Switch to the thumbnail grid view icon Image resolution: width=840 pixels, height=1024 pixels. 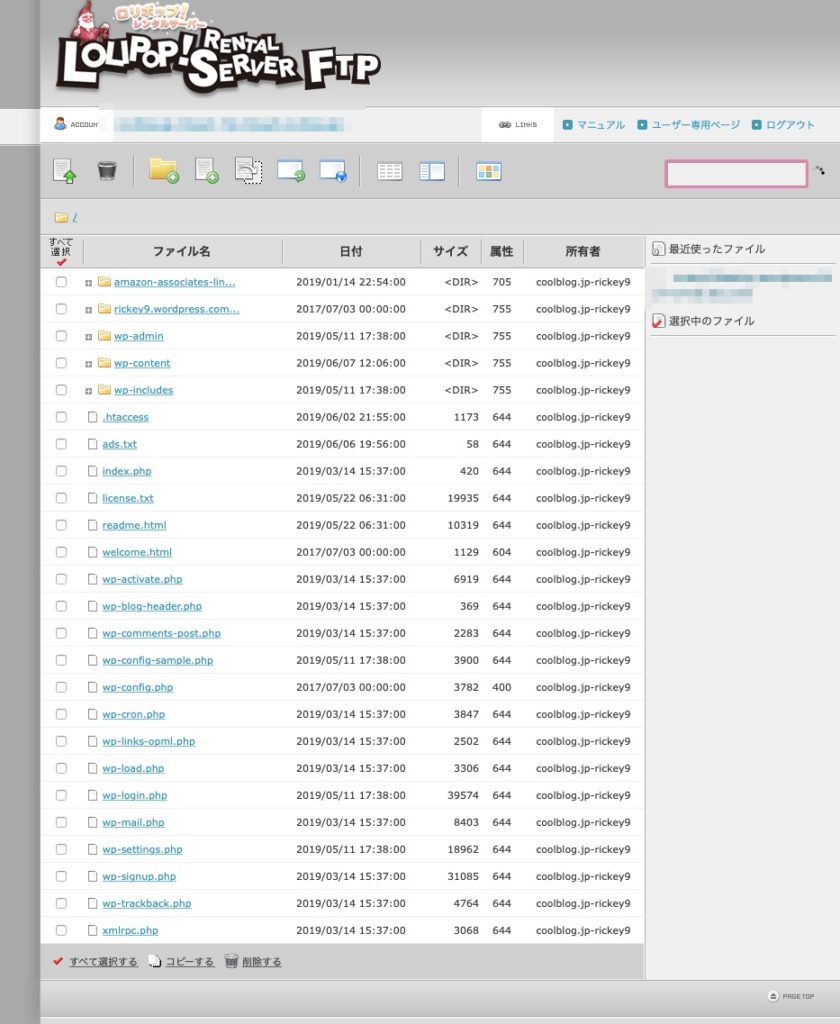point(489,172)
